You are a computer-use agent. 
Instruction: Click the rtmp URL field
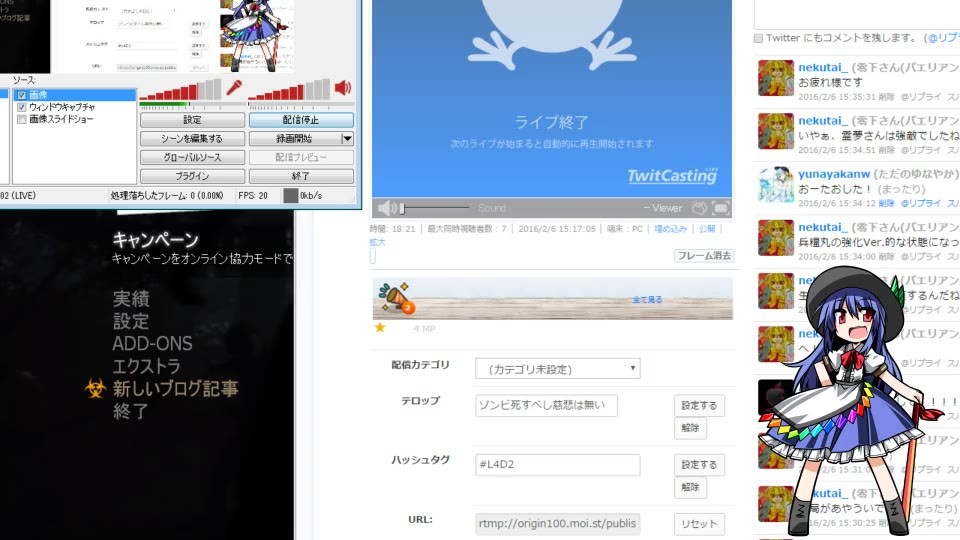click(x=558, y=524)
